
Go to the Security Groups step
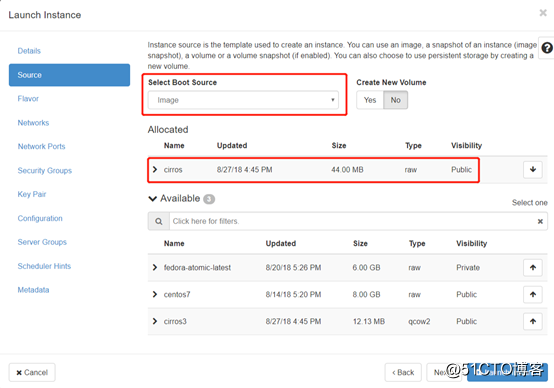[x=45, y=170]
